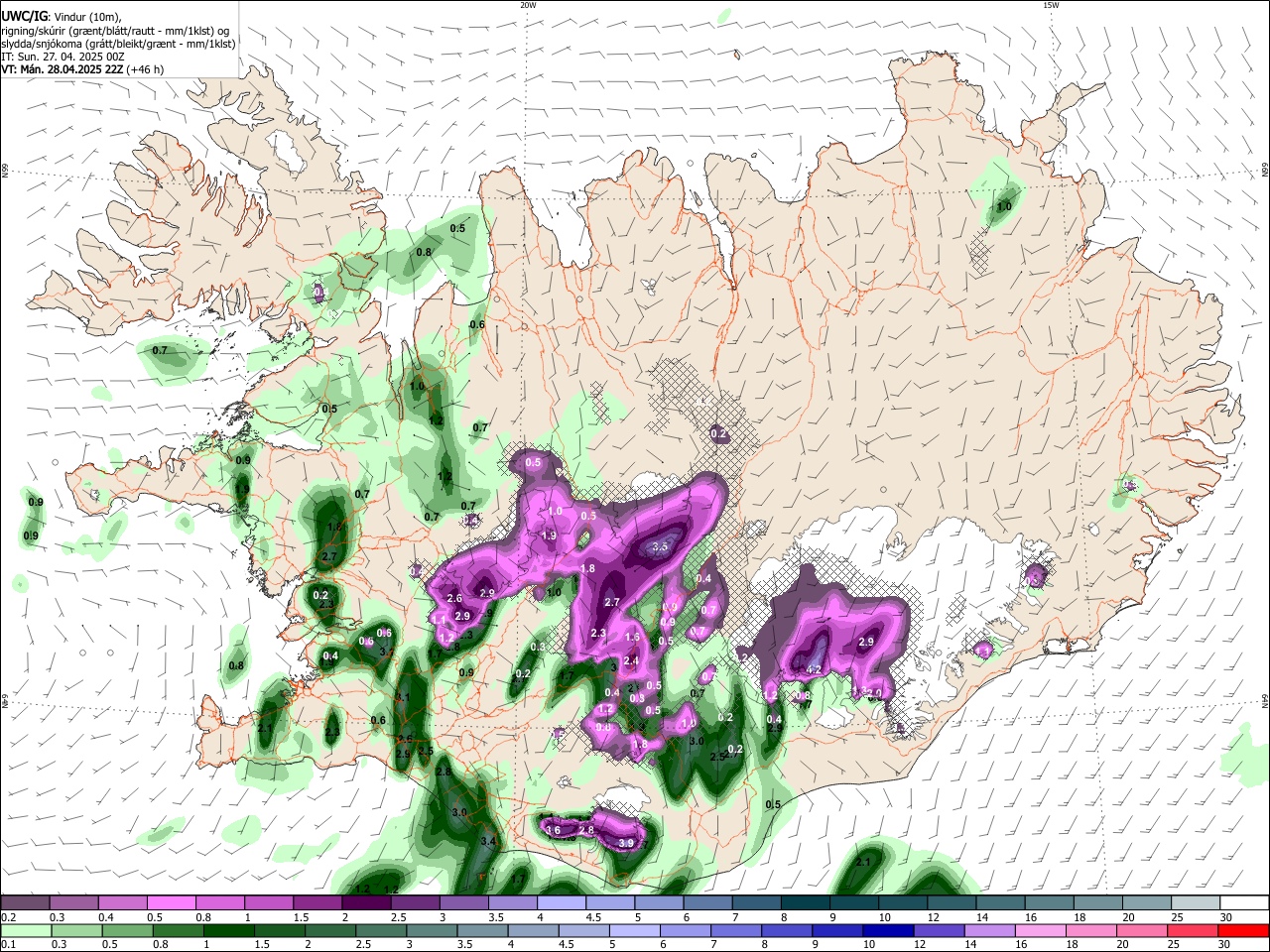Click the 25 red-pink swatch in the rain legend
The height and width of the screenshot is (952, 1270).
(x=1193, y=930)
